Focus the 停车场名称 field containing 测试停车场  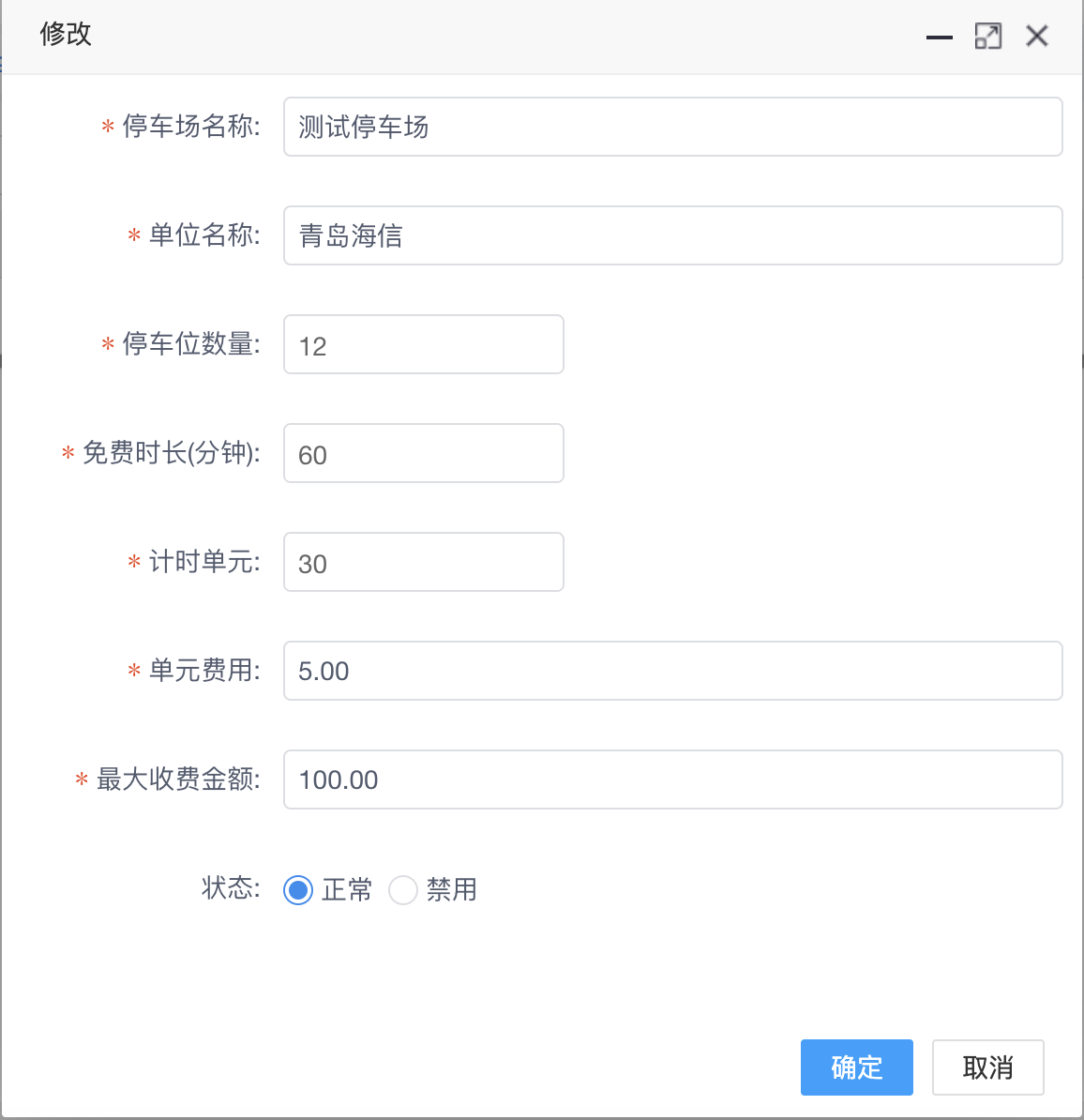click(x=672, y=127)
